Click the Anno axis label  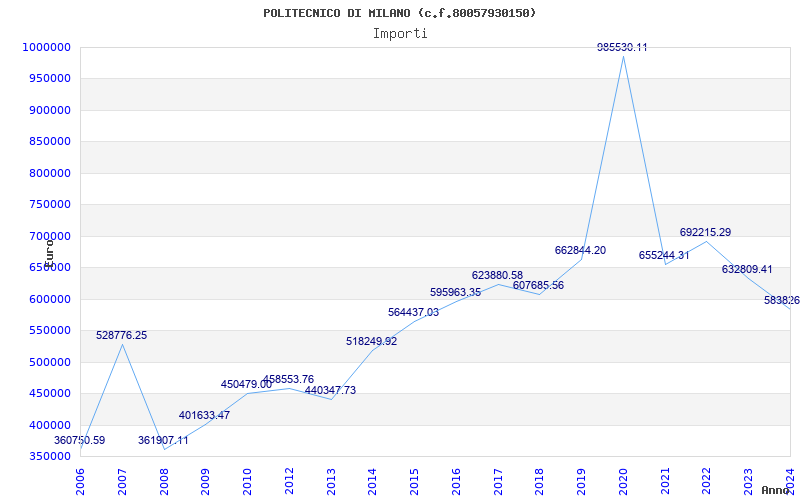(776, 490)
